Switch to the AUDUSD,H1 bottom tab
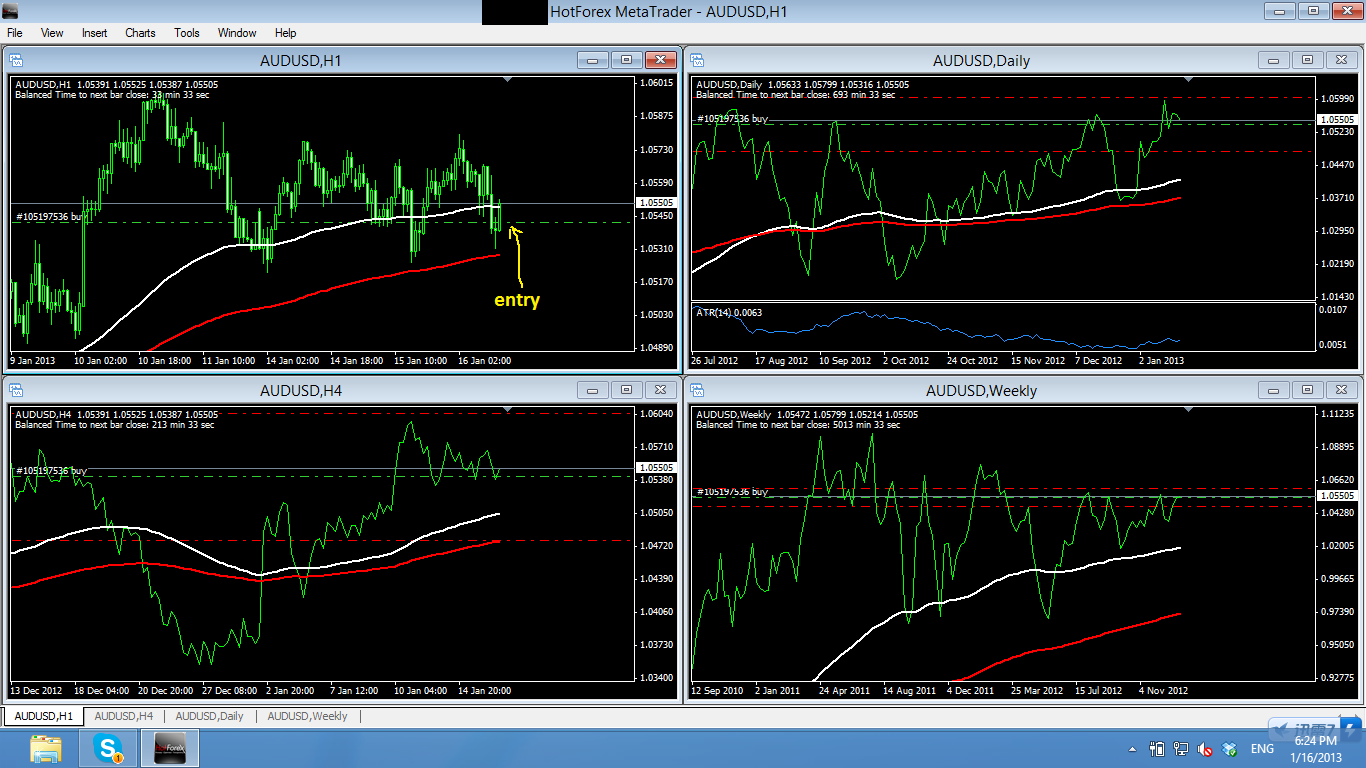 [x=43, y=716]
